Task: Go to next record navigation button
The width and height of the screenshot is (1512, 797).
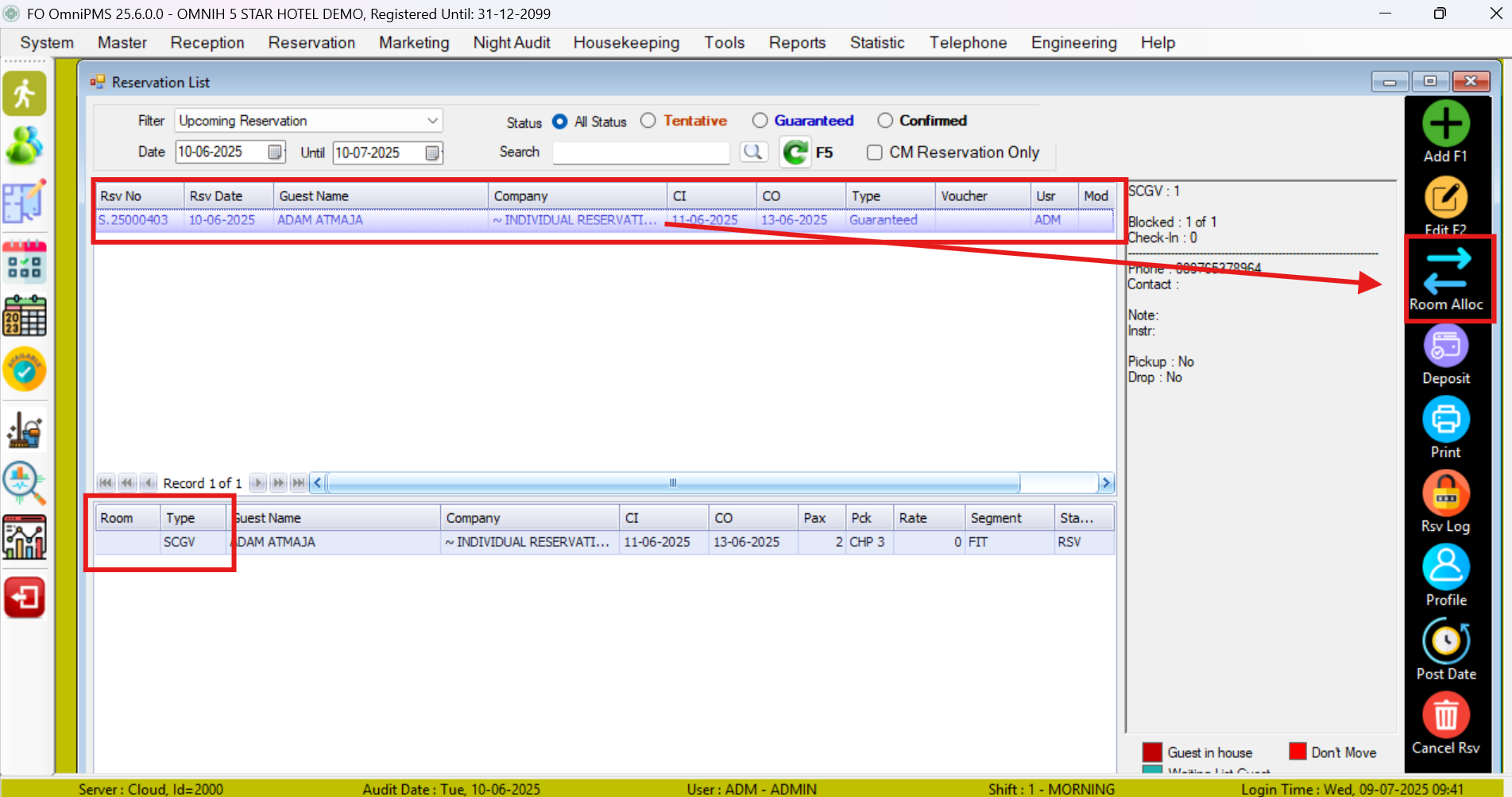Action: 257,482
